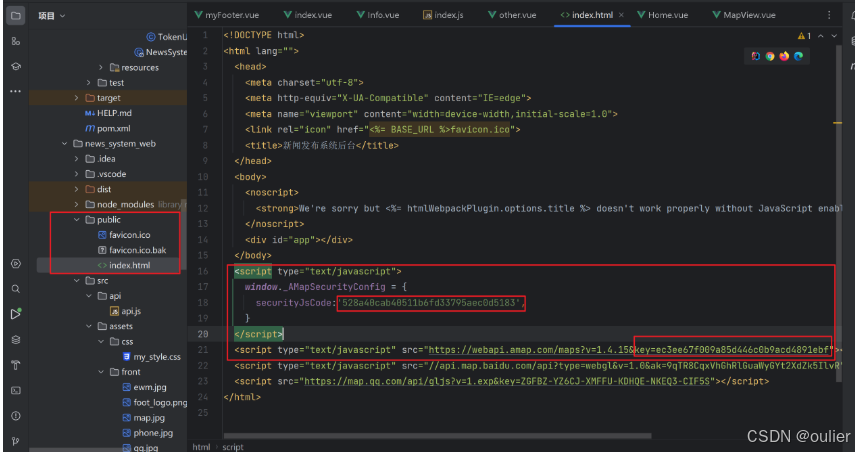Open the editor tabs options menu

[829, 15]
